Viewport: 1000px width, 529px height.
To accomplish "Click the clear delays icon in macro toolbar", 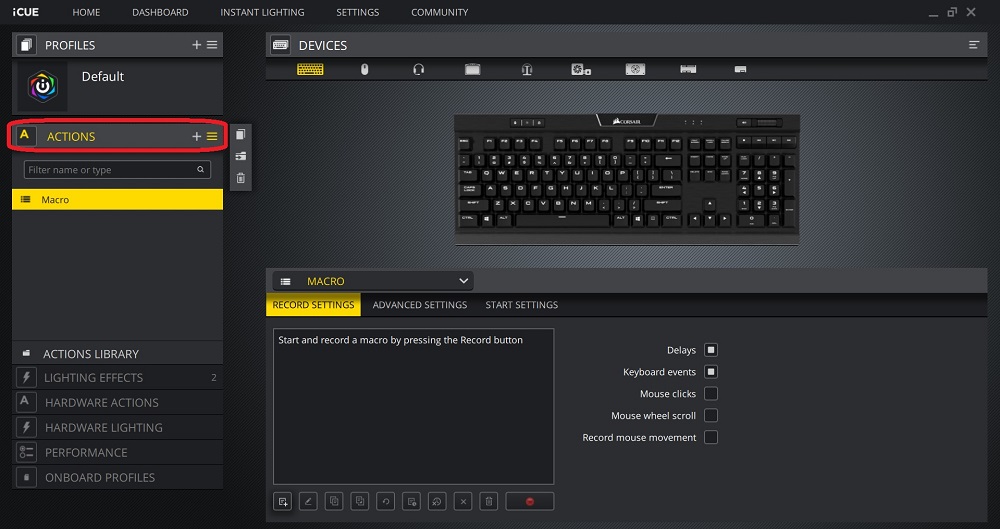I will [x=437, y=502].
